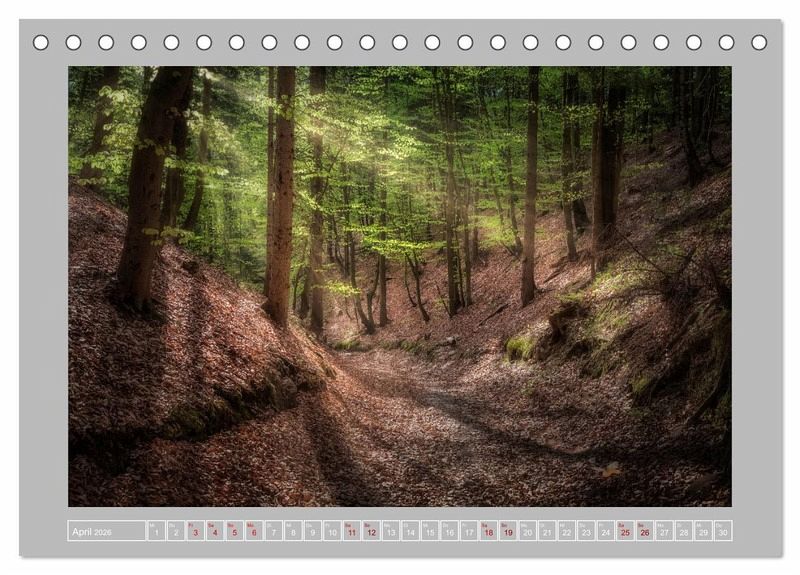The height and width of the screenshot is (575, 800).
Task: Select day 27 in the date strip
Action: click(665, 531)
